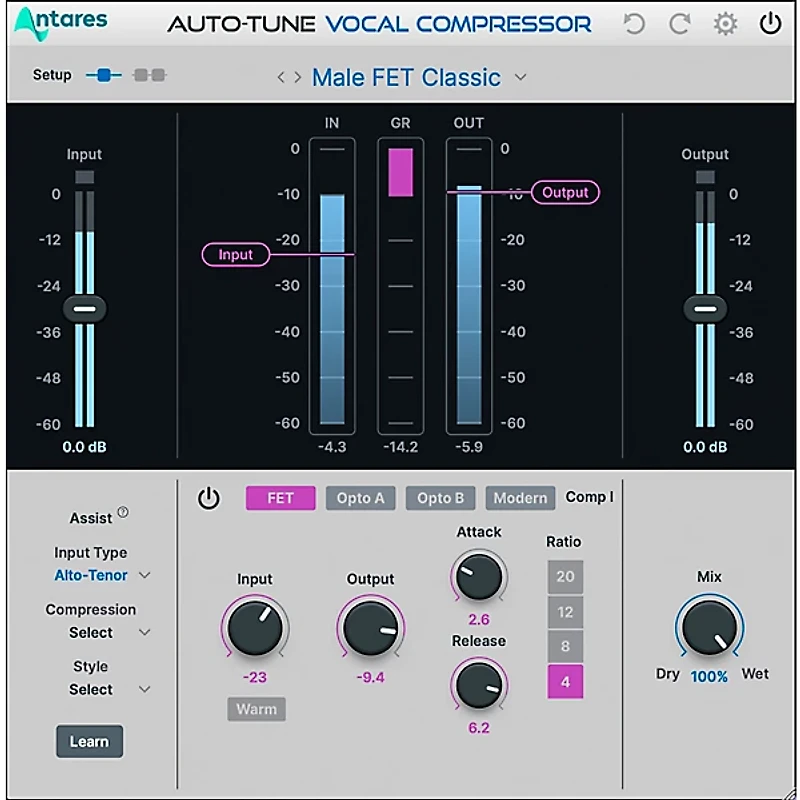Click the Input knob value -23
The height and width of the screenshot is (800, 800).
[255, 677]
